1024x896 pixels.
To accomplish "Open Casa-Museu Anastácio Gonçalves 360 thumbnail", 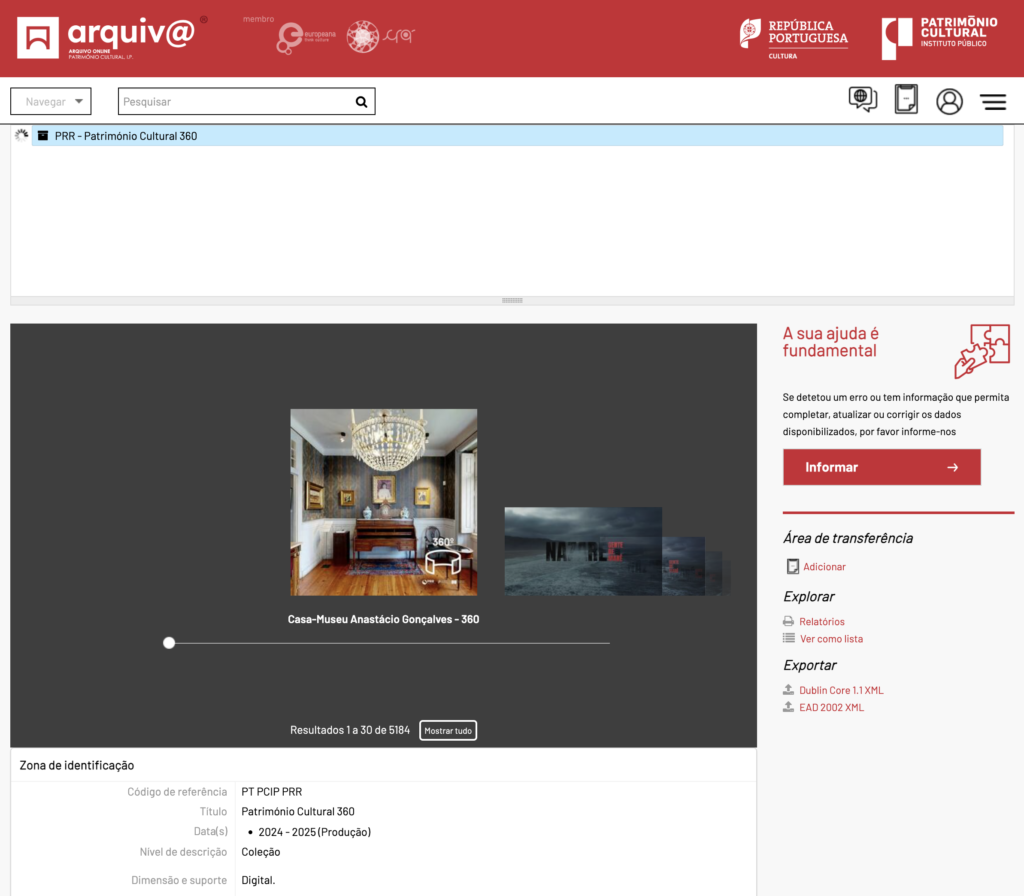I will point(383,502).
